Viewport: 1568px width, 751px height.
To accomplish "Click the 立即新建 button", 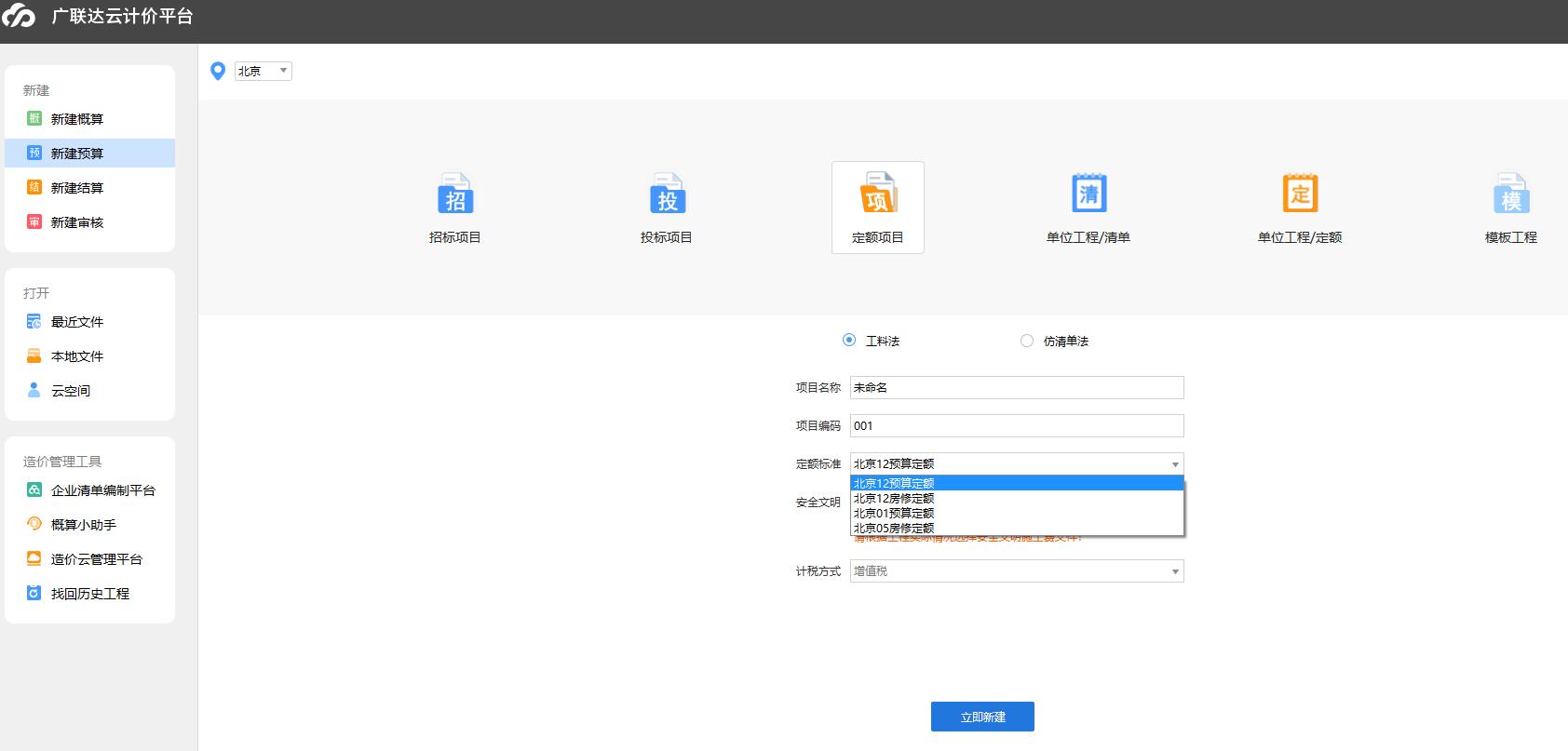I will click(982, 717).
